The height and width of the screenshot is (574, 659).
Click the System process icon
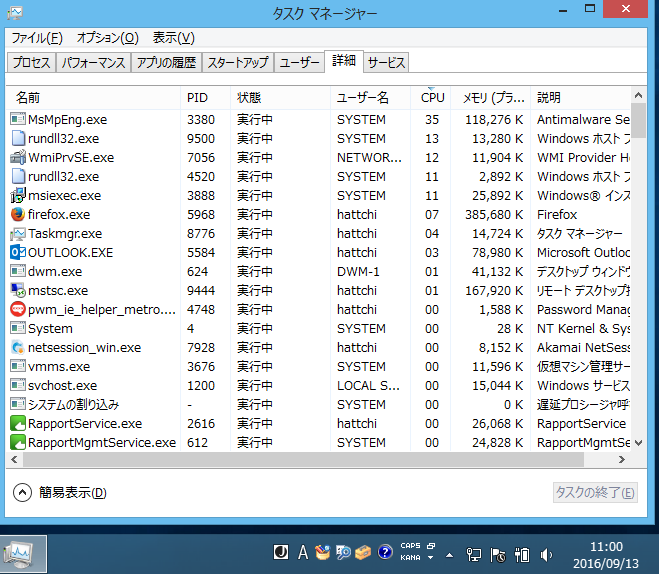(18, 328)
